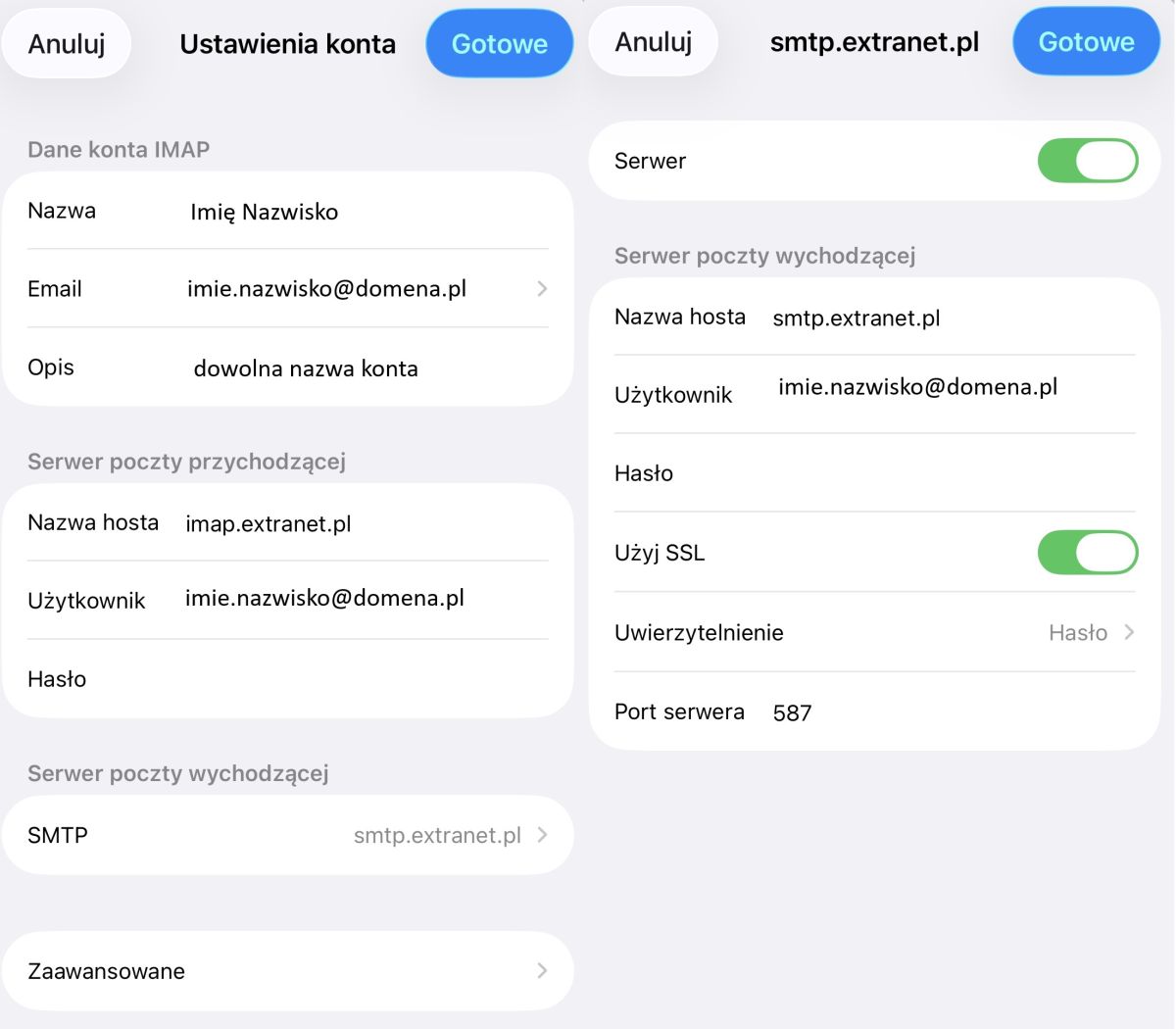Tap Gotowe in Ustawienia konta
The height and width of the screenshot is (1029, 1176).
[499, 44]
